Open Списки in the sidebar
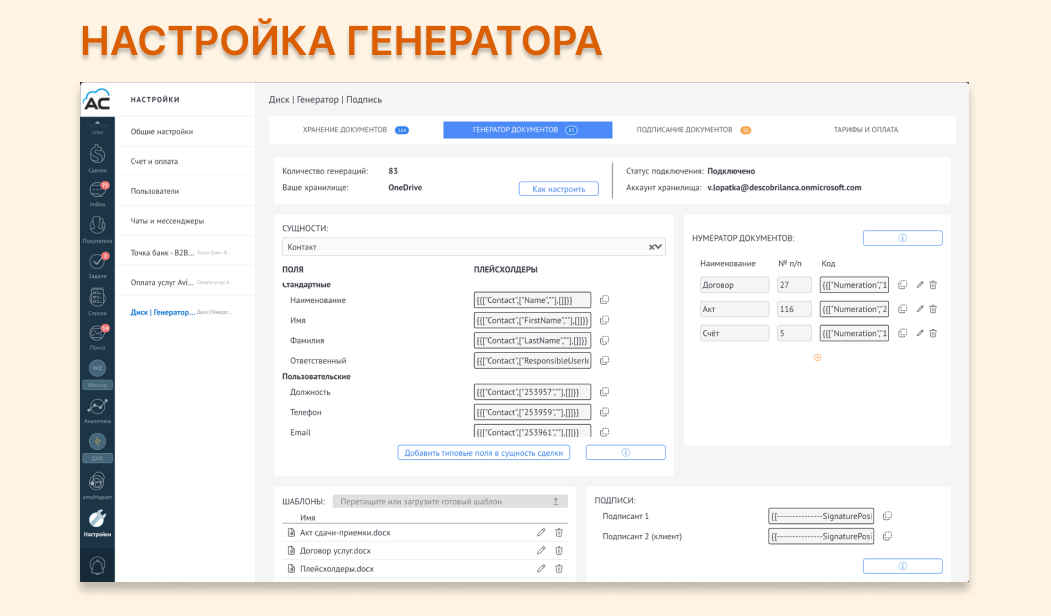This screenshot has width=1051, height=616. pyautogui.click(x=97, y=301)
